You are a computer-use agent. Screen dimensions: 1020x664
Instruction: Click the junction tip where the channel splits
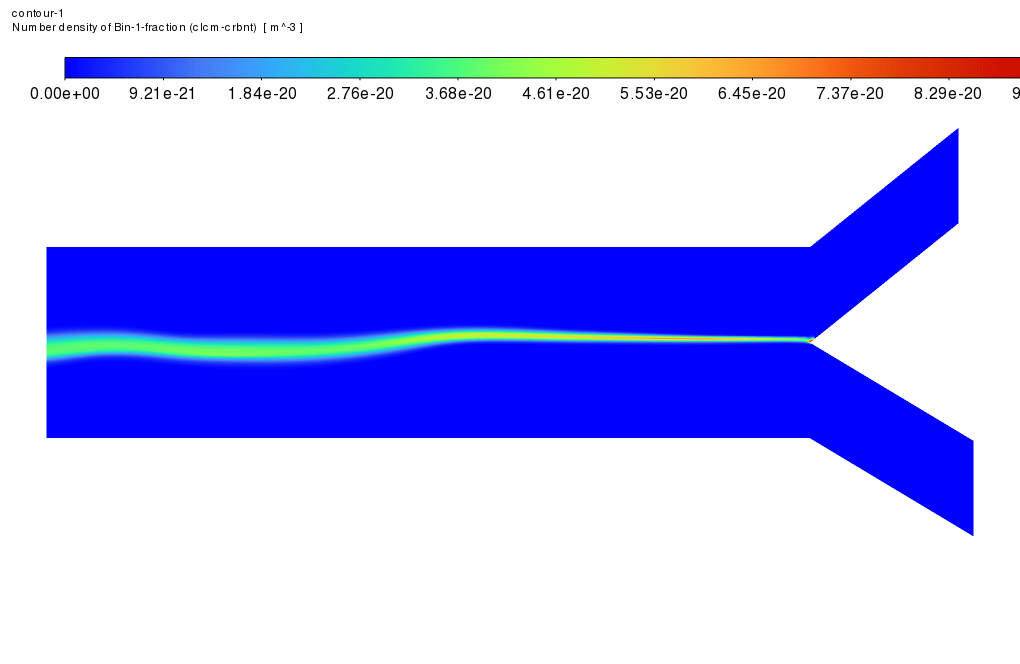click(811, 341)
